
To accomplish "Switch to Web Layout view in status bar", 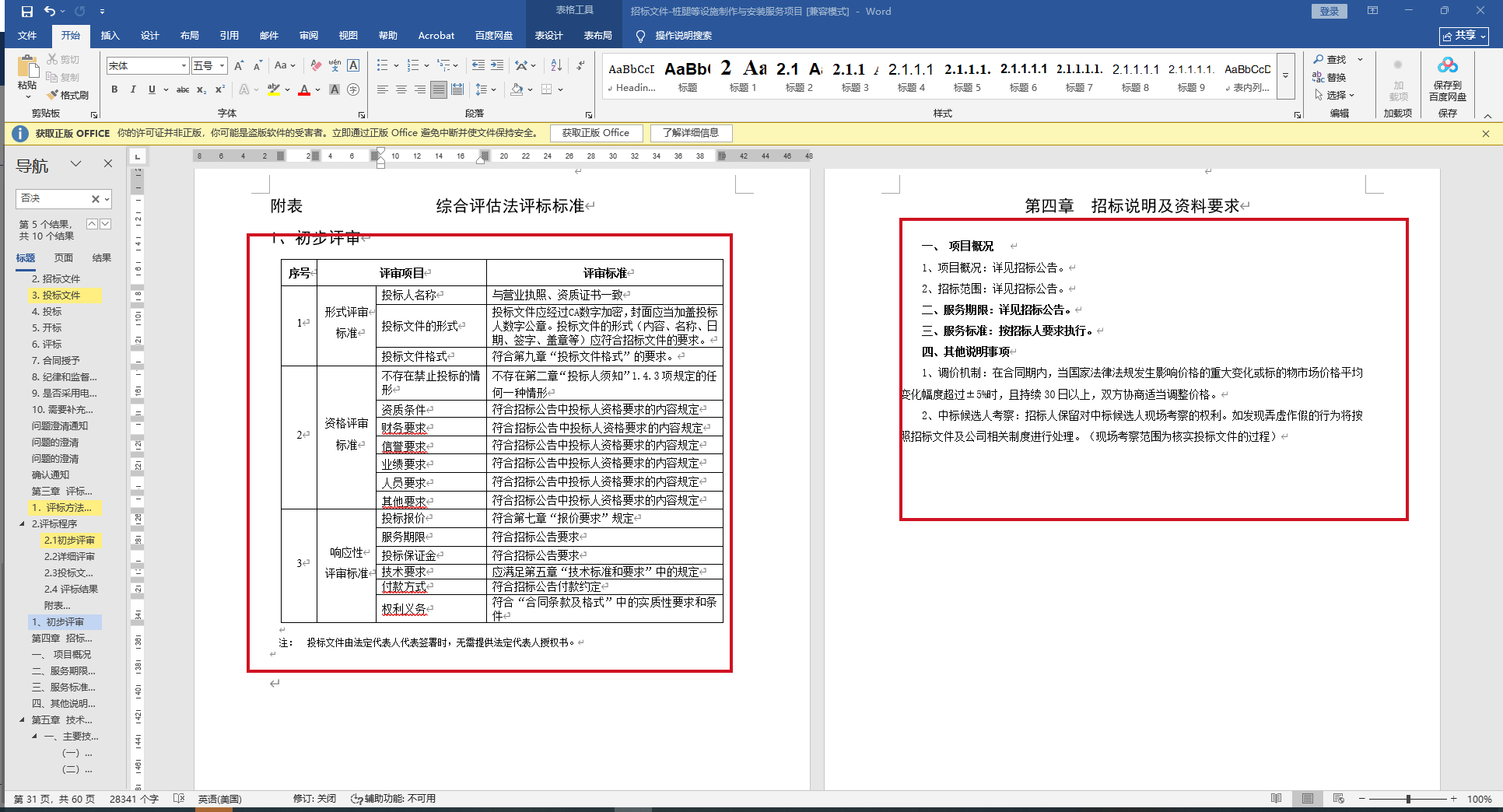I will tap(1339, 799).
